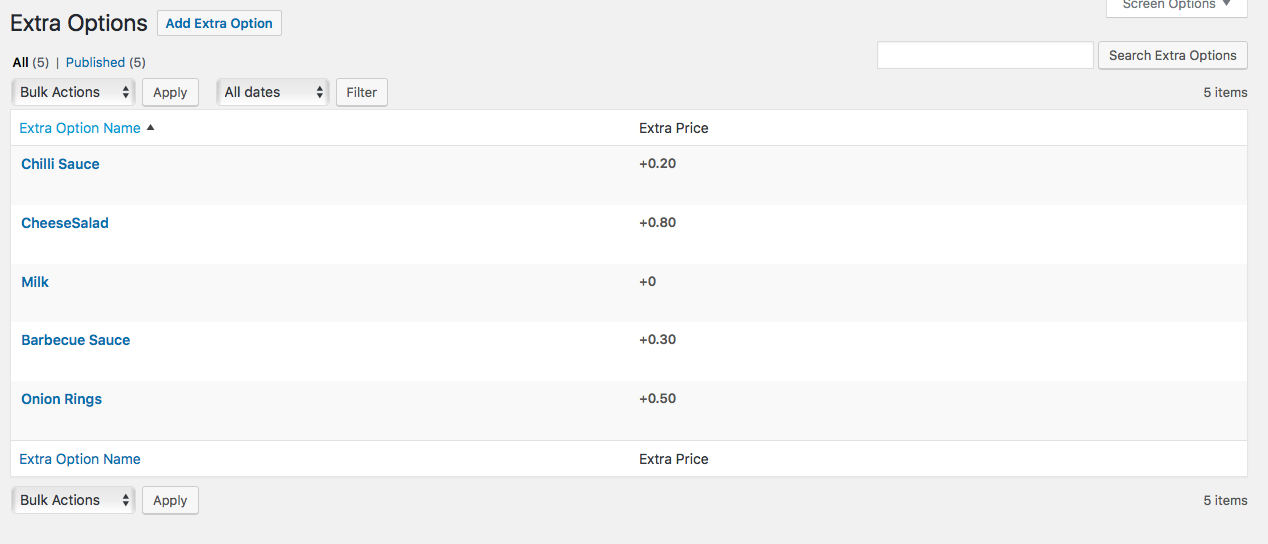Click the Add Extra Option button
This screenshot has width=1268, height=544.
coord(219,23)
